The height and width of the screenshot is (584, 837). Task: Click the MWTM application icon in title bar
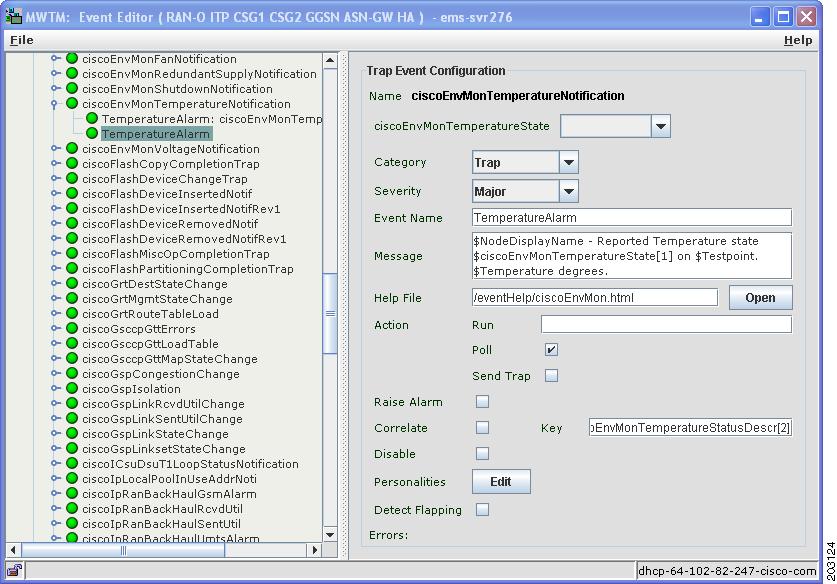tap(14, 17)
